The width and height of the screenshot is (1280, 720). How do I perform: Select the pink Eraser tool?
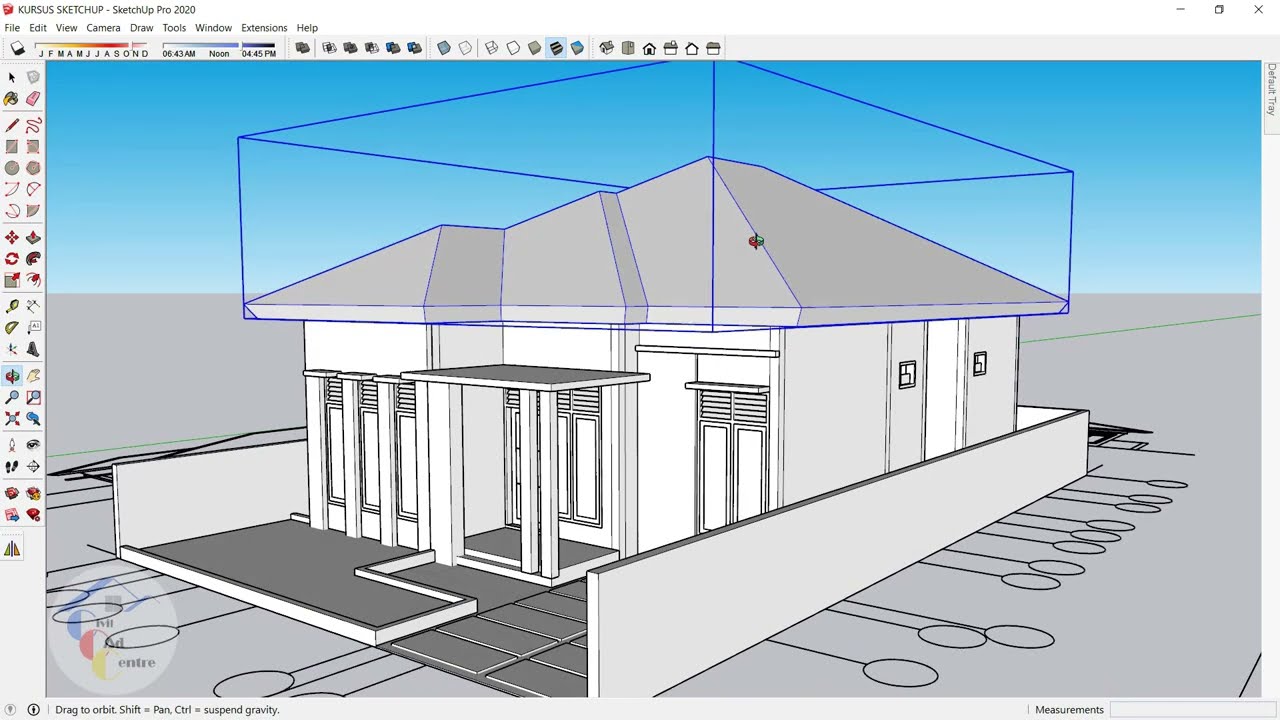pos(33,99)
